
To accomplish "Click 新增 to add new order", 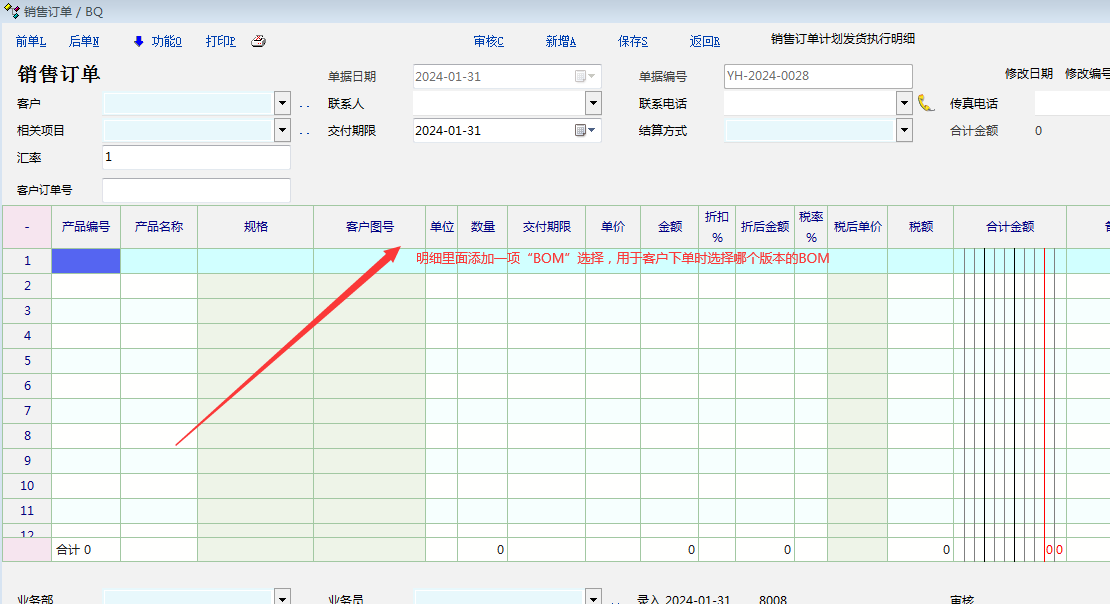I will point(560,42).
